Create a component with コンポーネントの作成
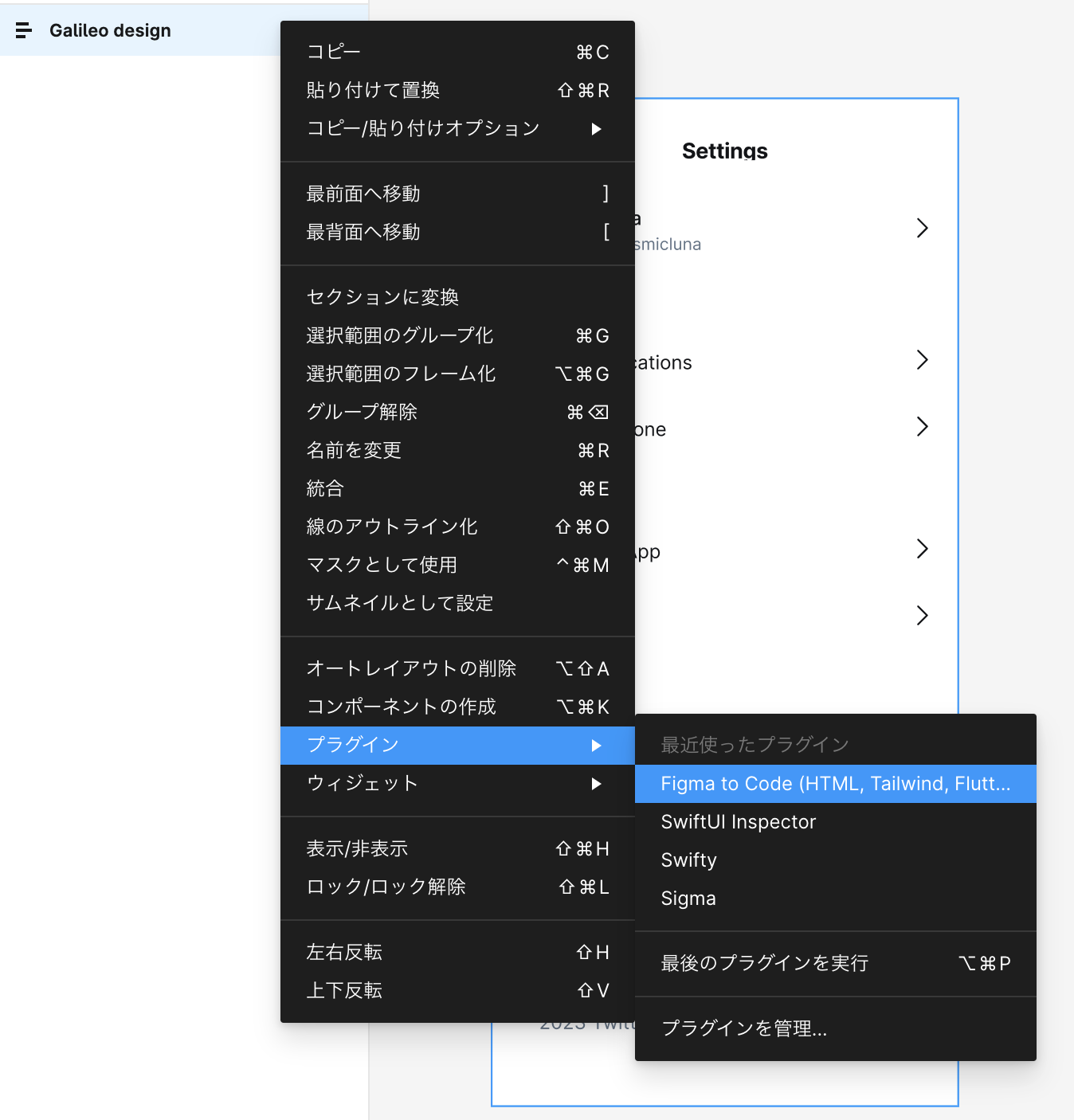Screen dimensions: 1074x1120 [x=402, y=707]
